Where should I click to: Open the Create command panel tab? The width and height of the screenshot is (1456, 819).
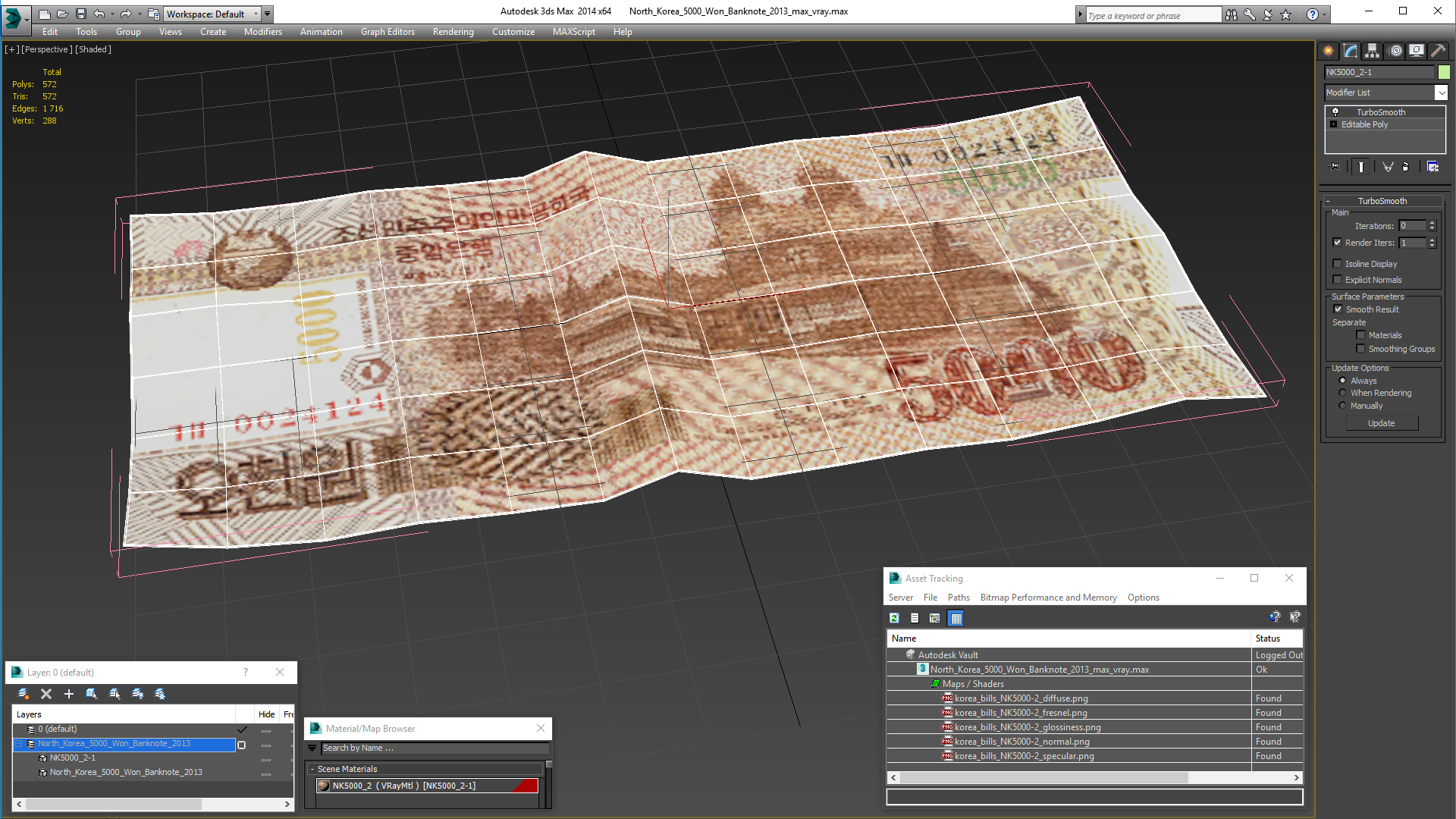(1329, 51)
